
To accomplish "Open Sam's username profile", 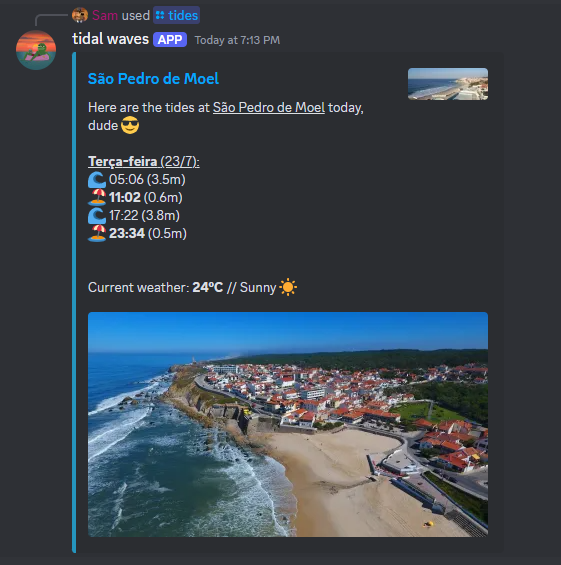I will [105, 15].
